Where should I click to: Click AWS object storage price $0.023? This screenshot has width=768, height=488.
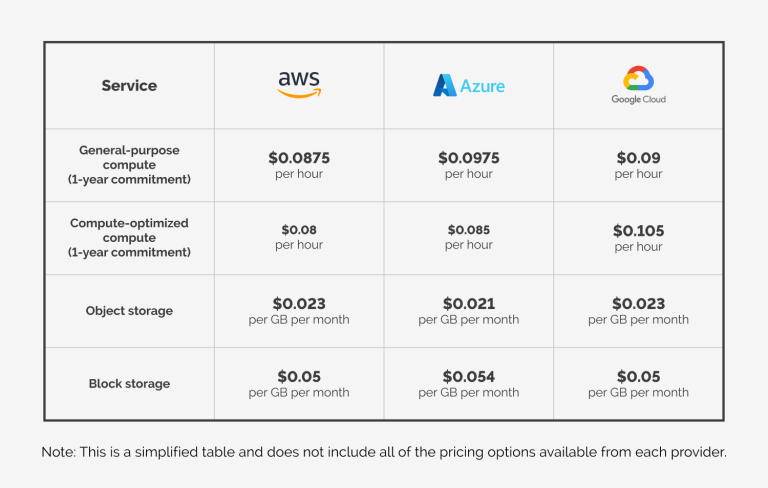pyautogui.click(x=299, y=304)
